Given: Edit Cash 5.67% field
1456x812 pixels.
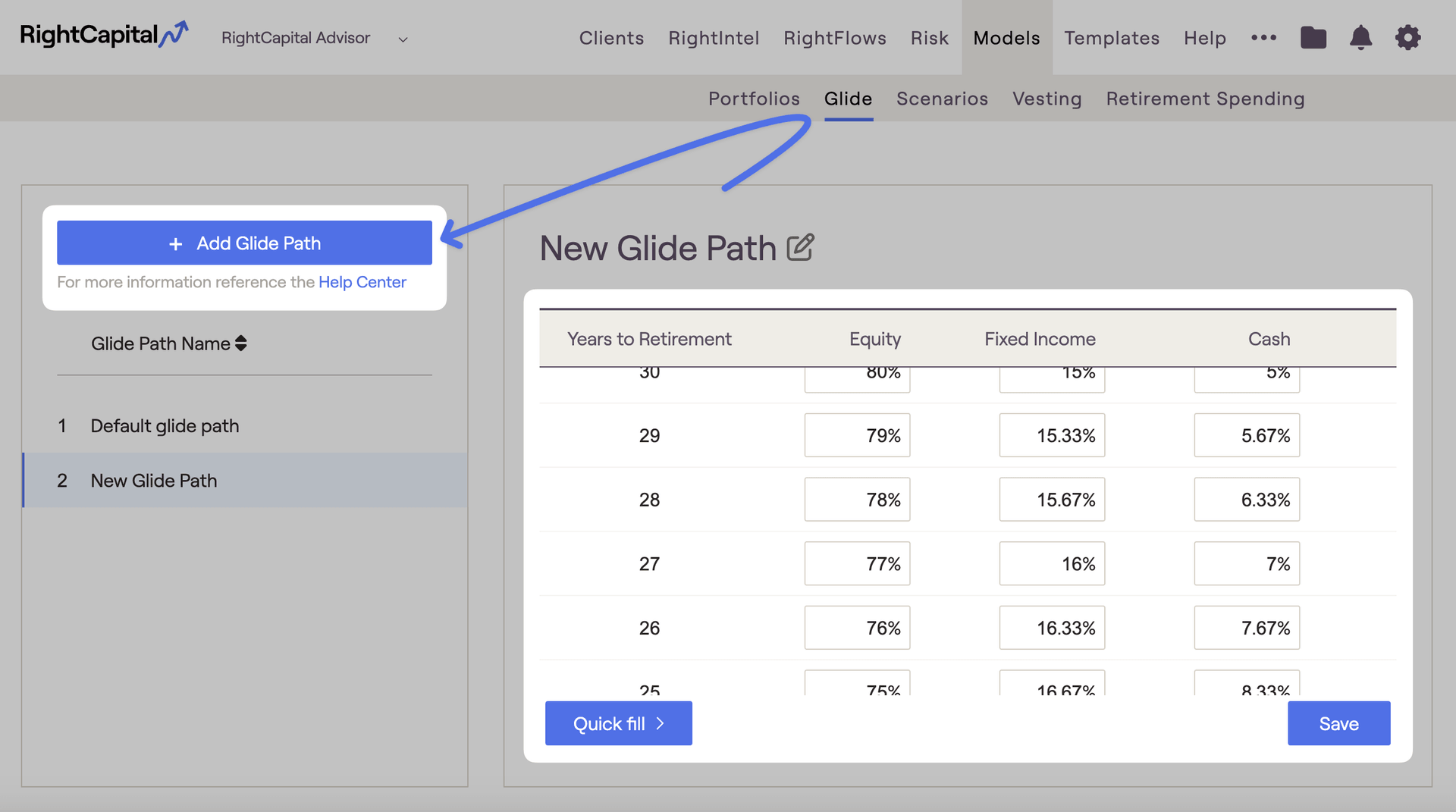Looking at the screenshot, I should [x=1247, y=435].
